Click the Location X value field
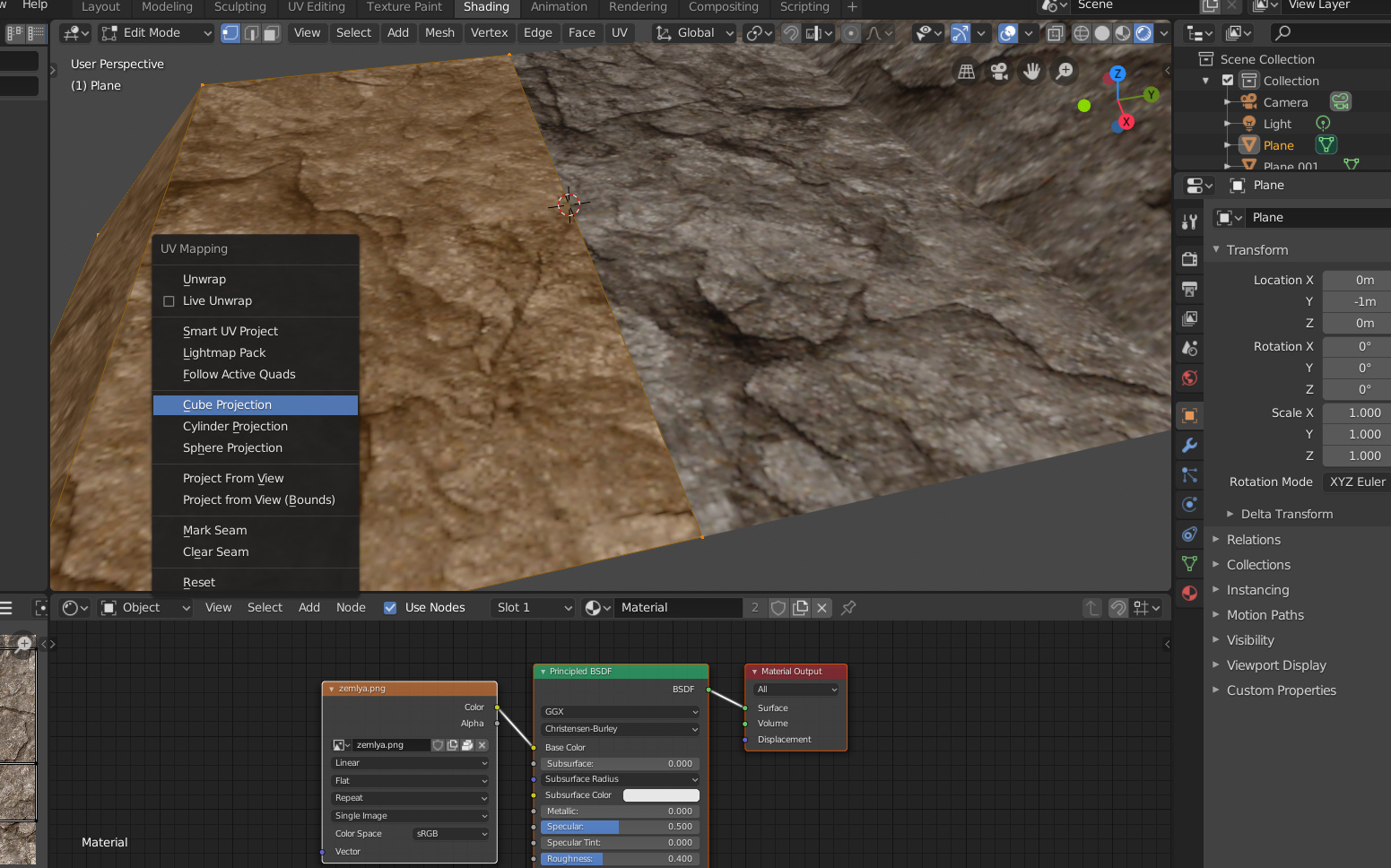The image size is (1391, 868). [1356, 281]
